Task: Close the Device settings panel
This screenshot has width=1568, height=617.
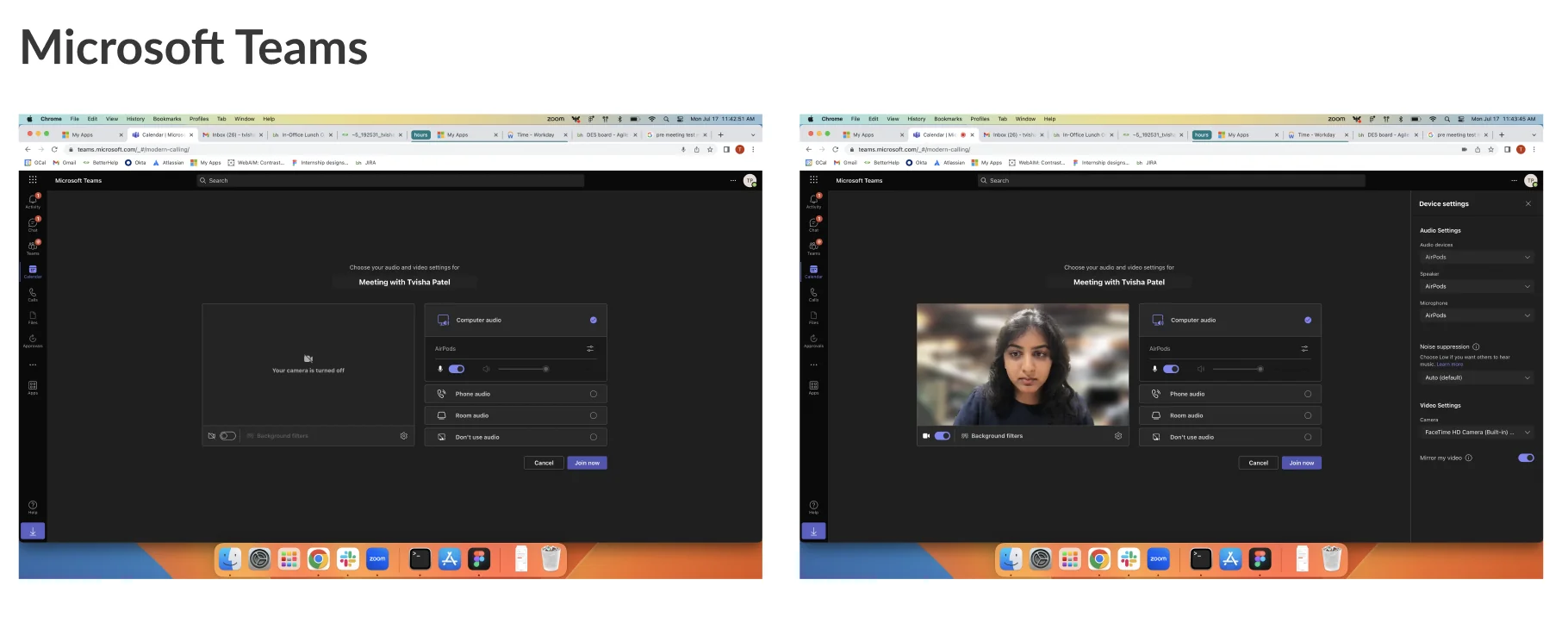Action: 1528,204
